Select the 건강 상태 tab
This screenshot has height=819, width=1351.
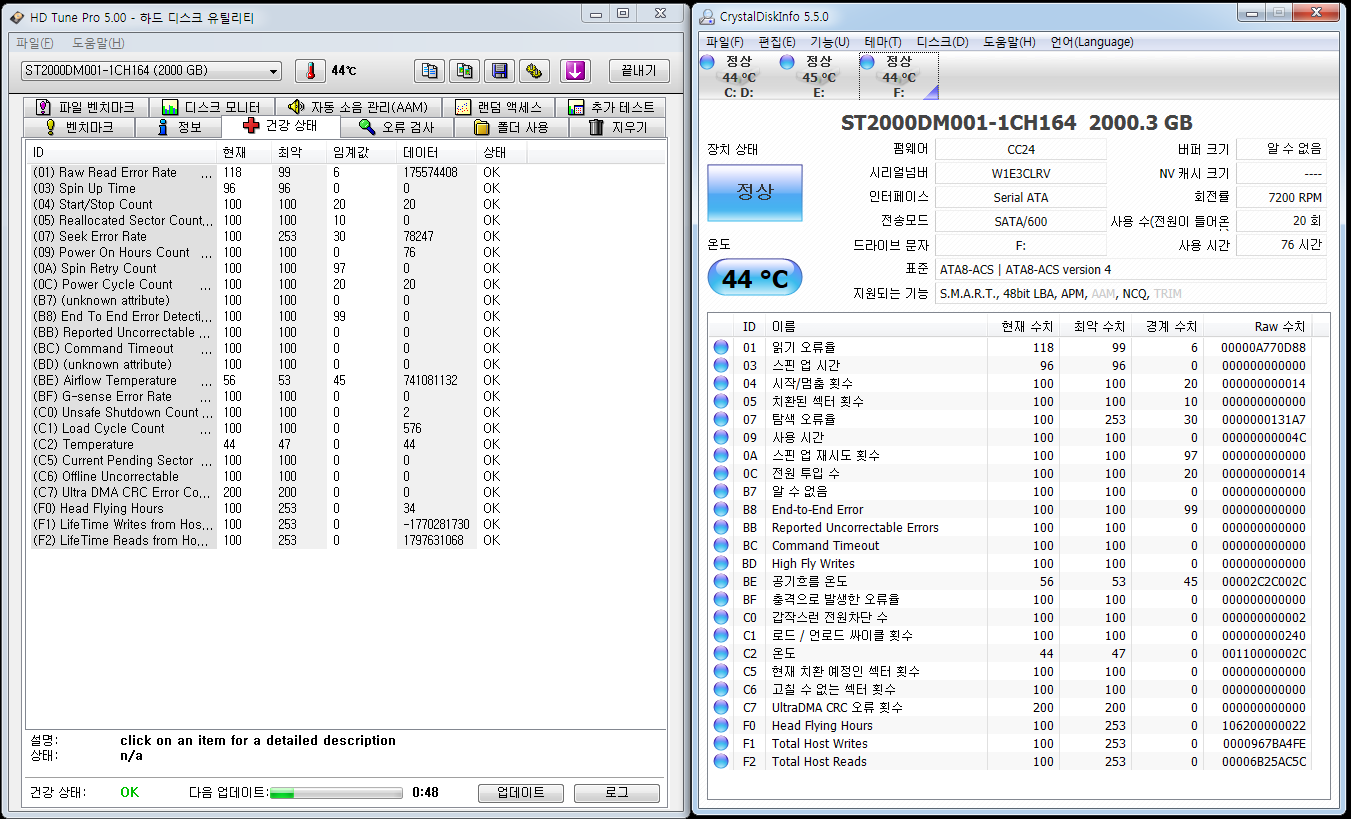[281, 127]
